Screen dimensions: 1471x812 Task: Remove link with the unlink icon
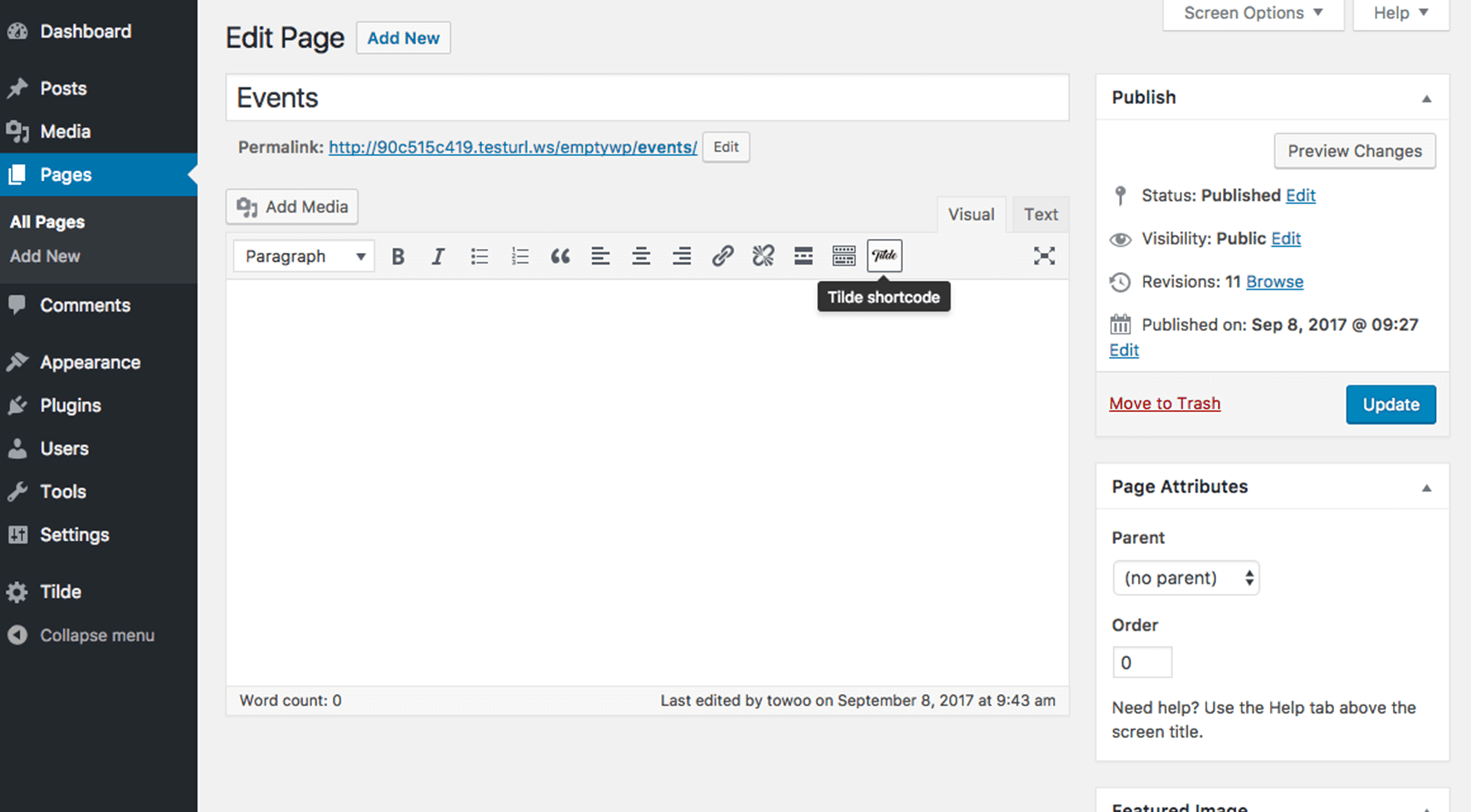point(763,256)
